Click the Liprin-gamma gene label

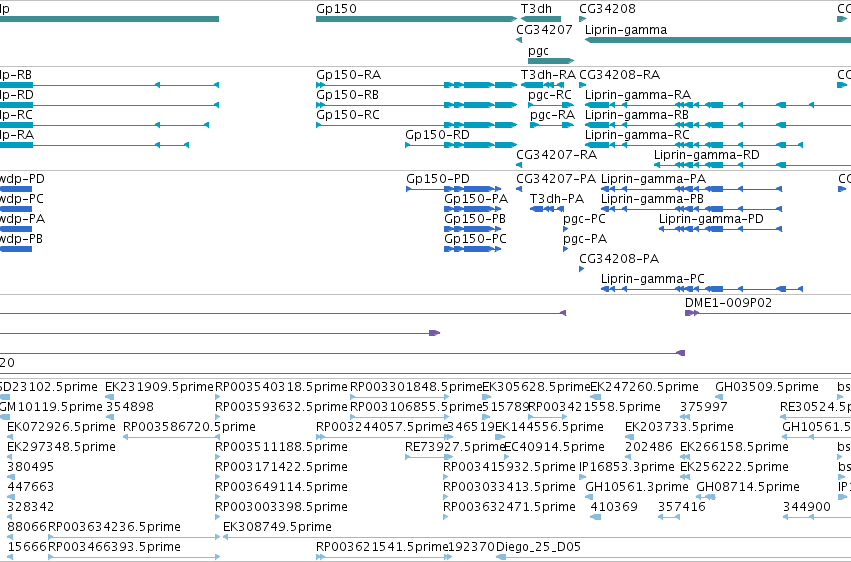pyautogui.click(x=626, y=30)
